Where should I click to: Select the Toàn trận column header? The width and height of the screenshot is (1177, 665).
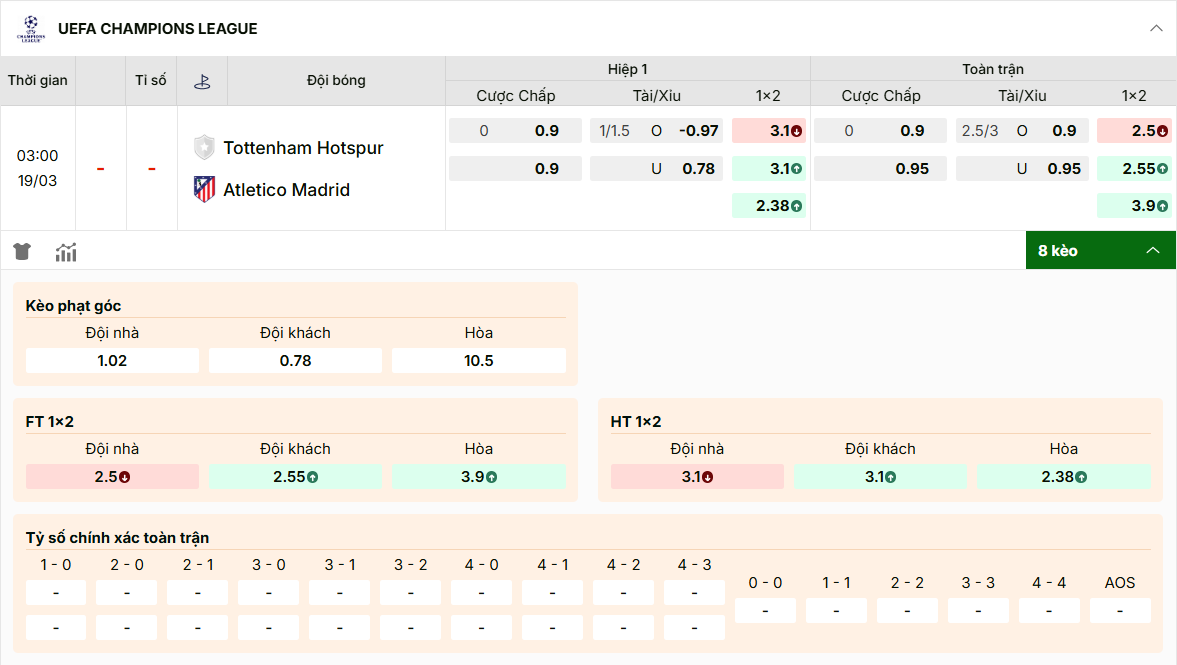click(992, 69)
